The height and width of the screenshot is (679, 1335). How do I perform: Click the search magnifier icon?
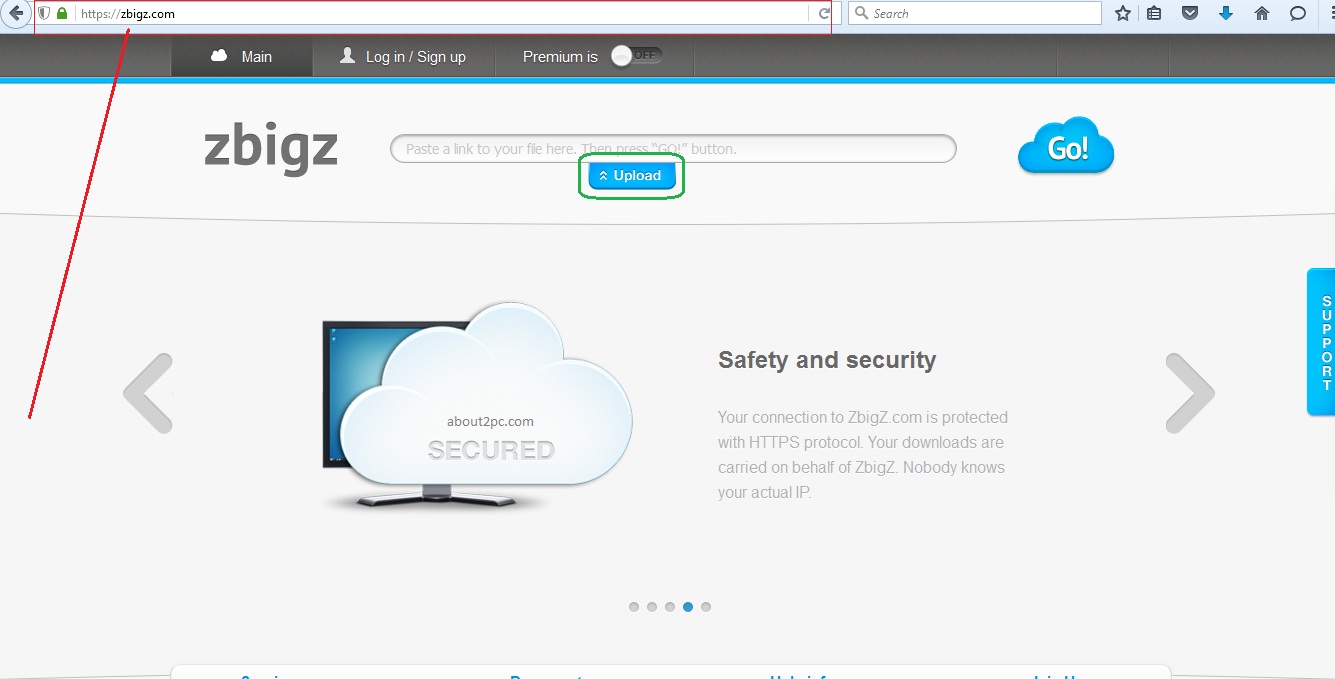(861, 14)
